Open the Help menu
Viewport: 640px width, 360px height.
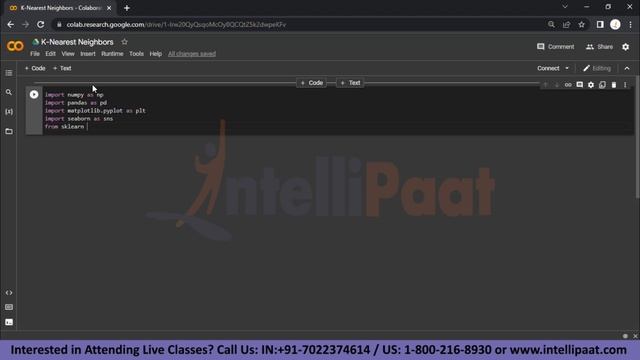tap(156, 54)
